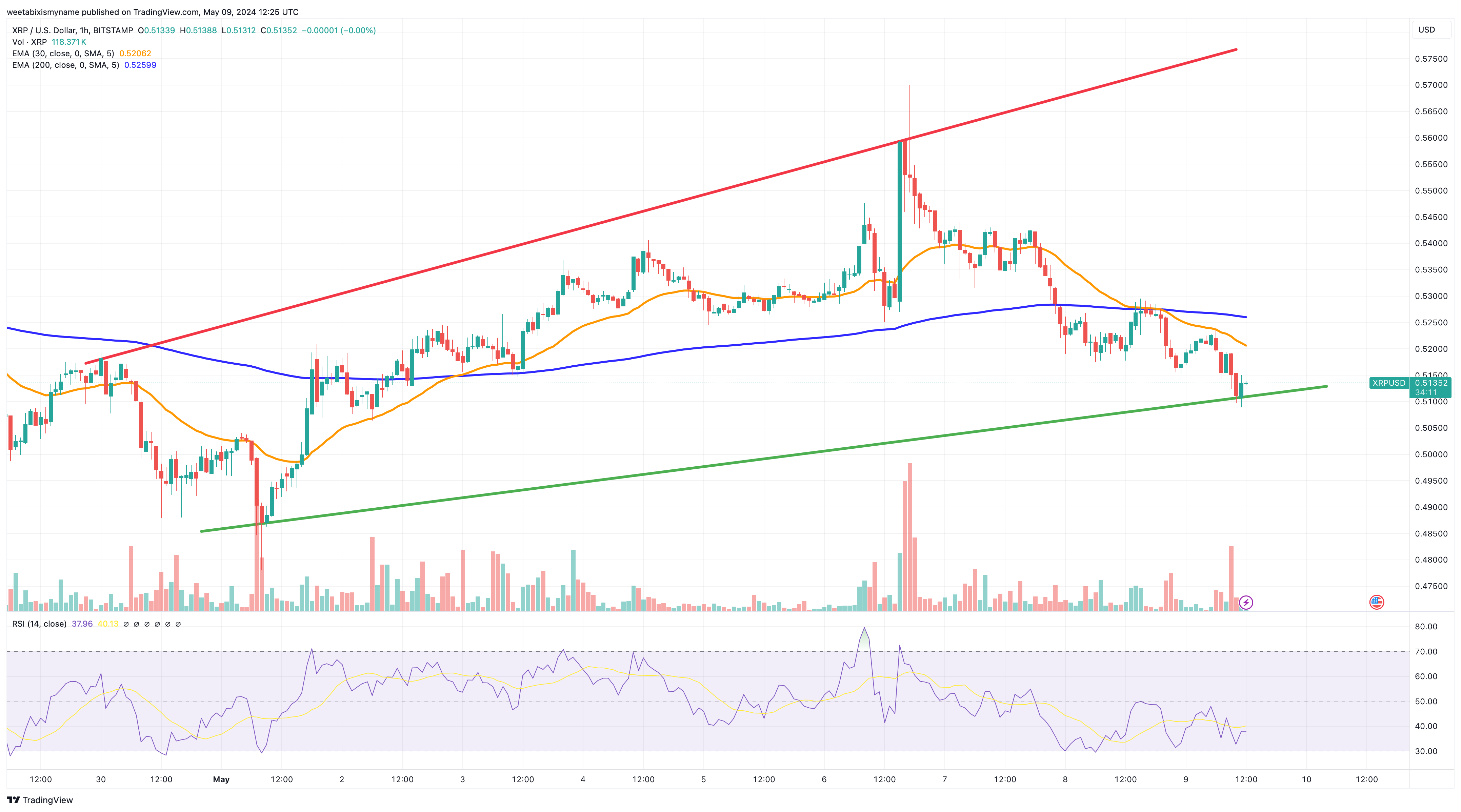The height and width of the screenshot is (812, 1461).
Task: Click the author name weetabixismyname
Action: pos(42,12)
